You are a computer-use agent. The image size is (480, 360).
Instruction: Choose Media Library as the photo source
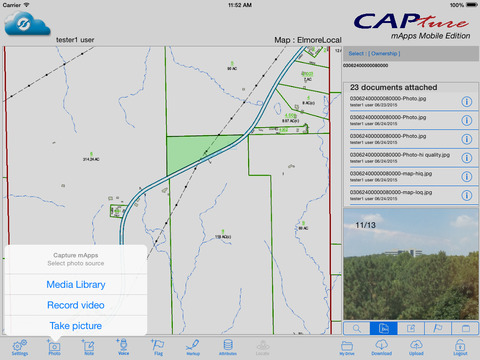point(76,284)
